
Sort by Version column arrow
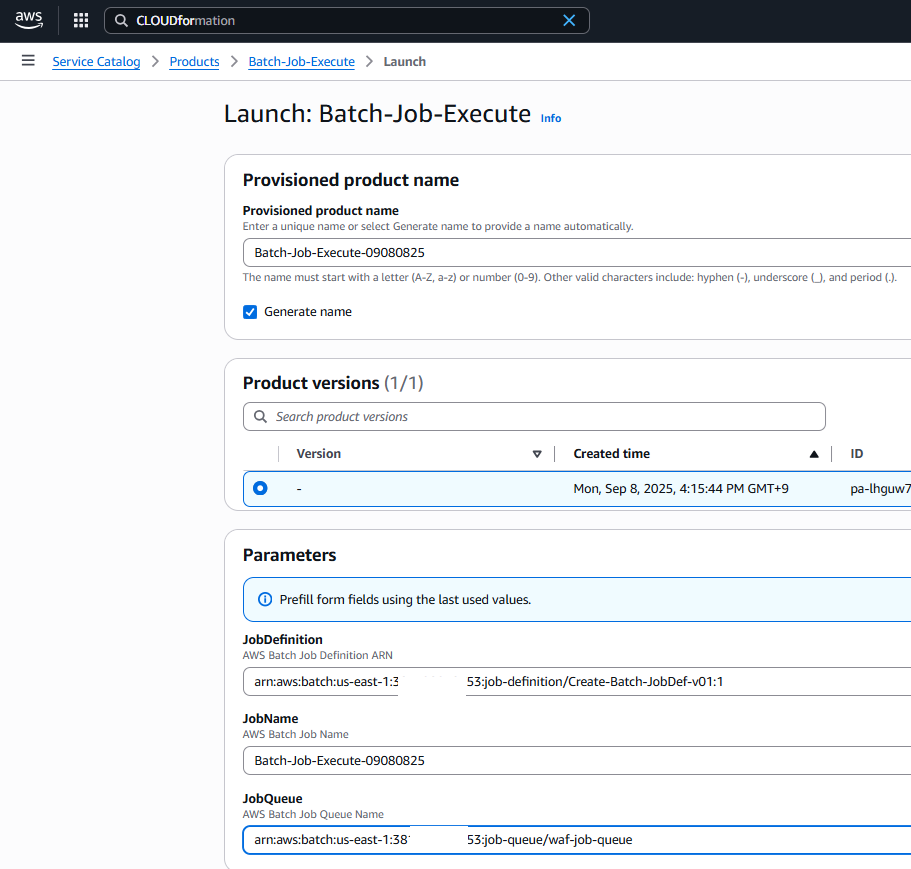coord(537,454)
